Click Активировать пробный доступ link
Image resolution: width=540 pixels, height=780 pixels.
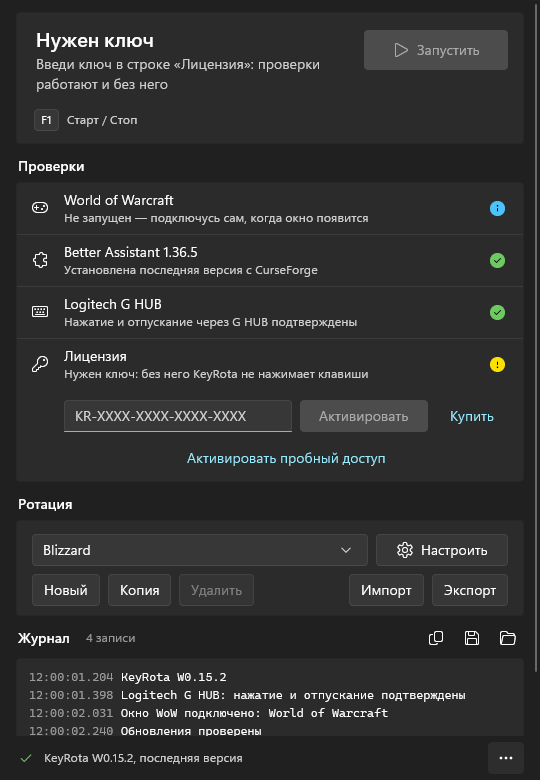286,458
